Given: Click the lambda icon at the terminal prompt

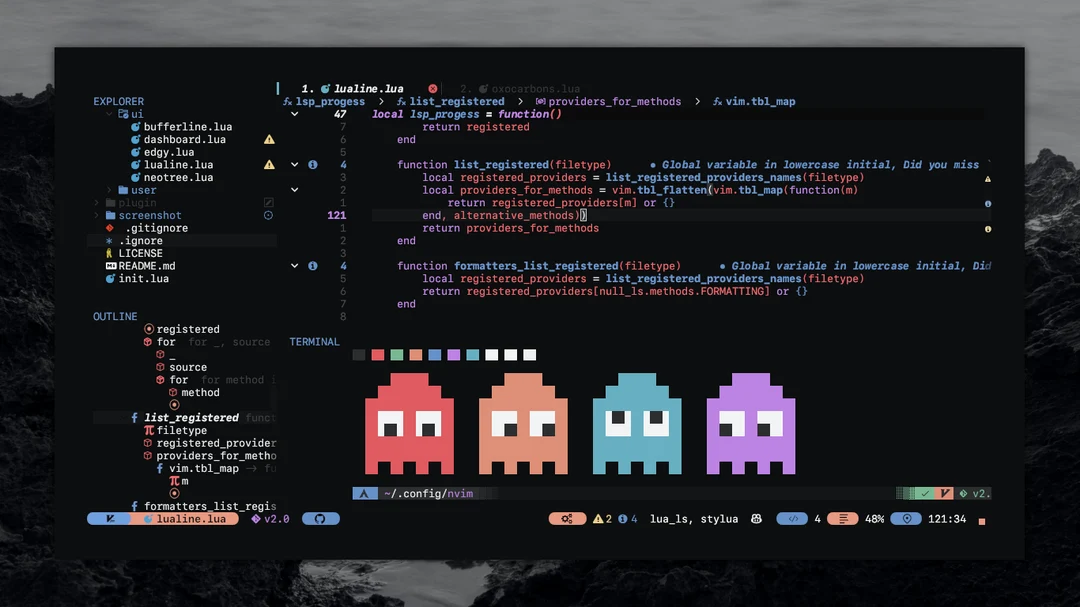Looking at the screenshot, I should point(362,492).
